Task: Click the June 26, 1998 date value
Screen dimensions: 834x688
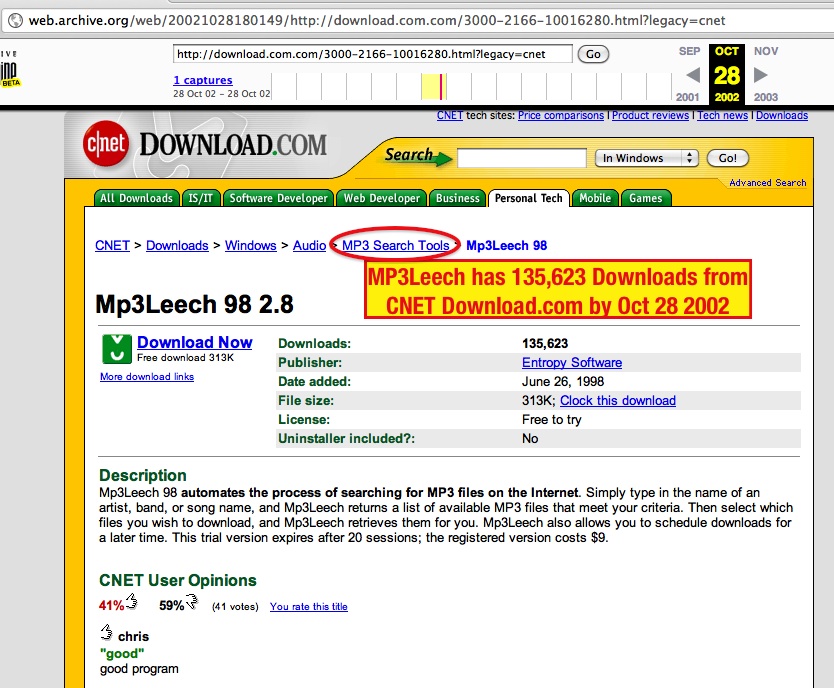Action: 563,382
